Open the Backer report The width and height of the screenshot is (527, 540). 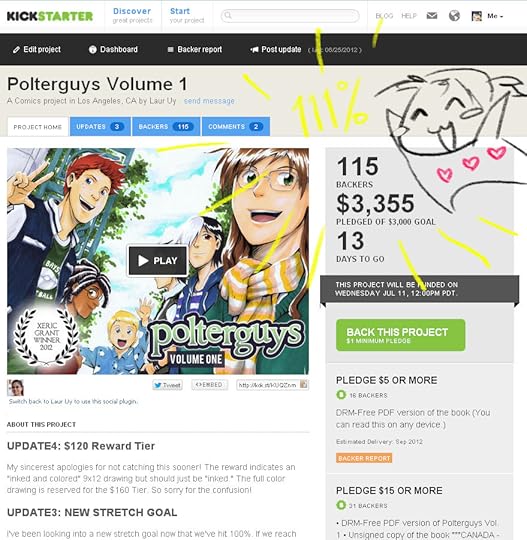195,50
